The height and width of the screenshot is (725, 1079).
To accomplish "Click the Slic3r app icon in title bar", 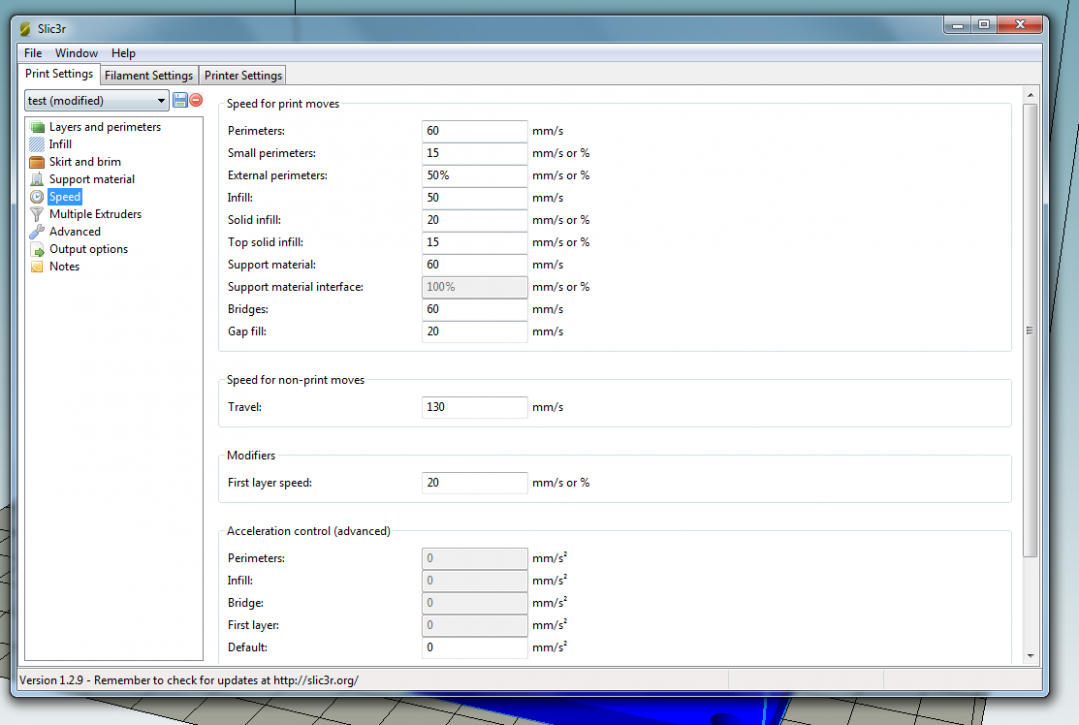I will tap(25, 29).
